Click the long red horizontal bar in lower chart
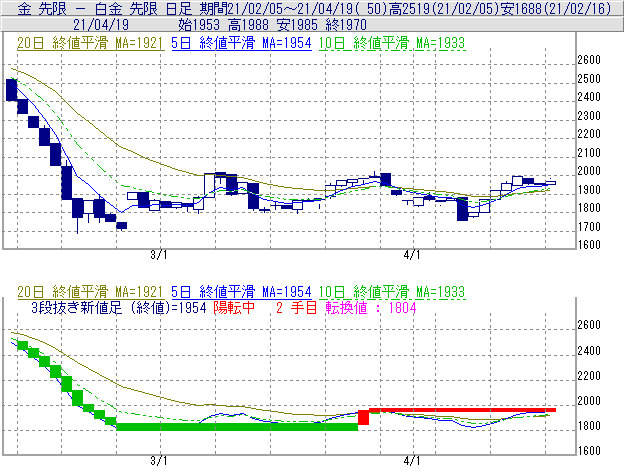624x473 pixels. point(462,410)
